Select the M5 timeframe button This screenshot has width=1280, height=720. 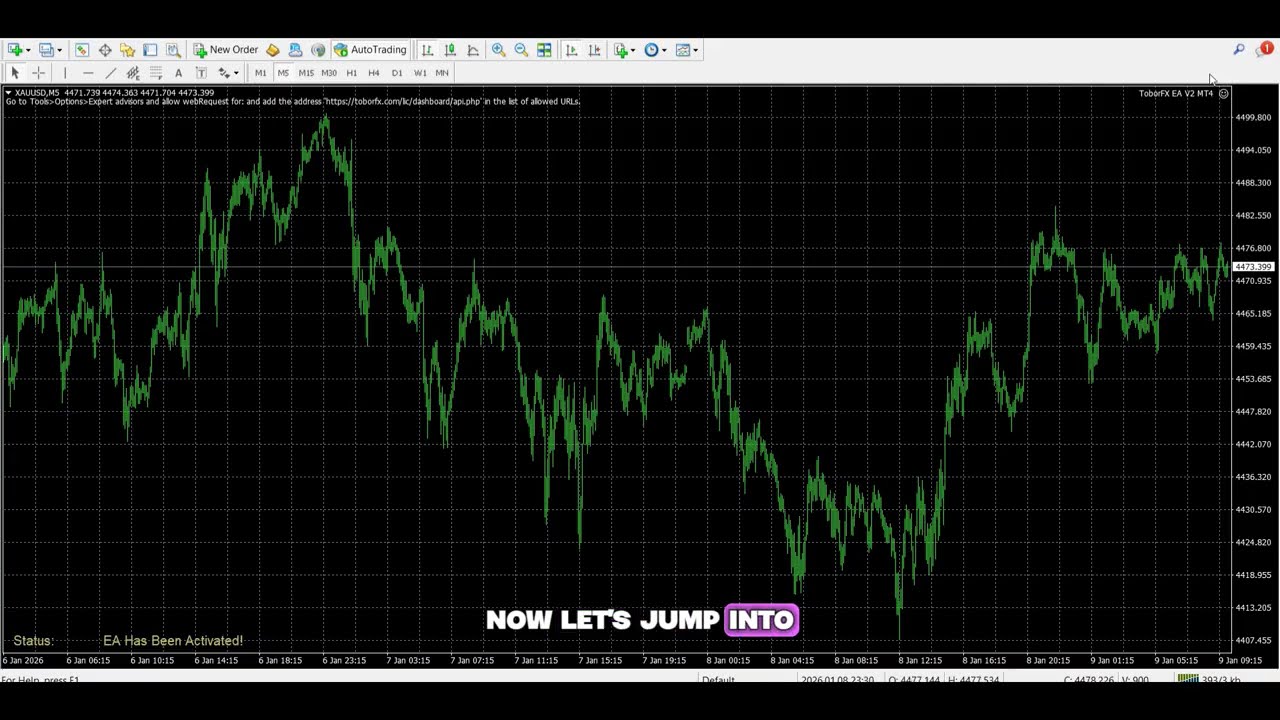click(283, 72)
